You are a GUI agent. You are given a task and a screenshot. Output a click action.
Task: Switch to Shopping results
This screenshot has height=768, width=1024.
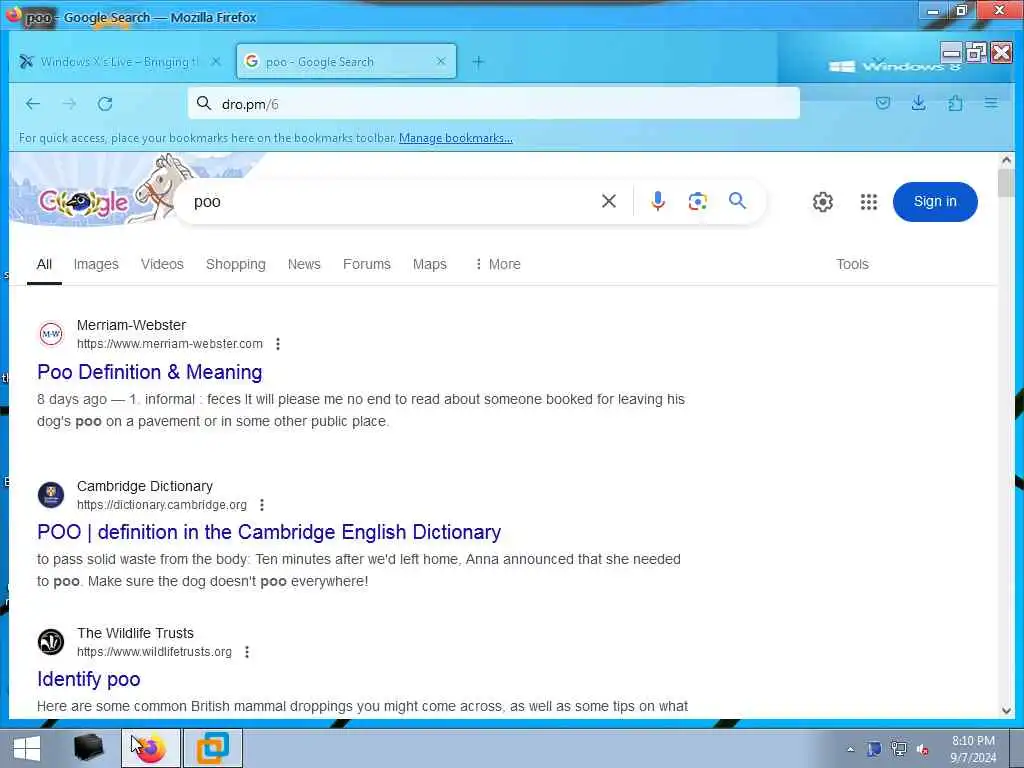coord(236,264)
